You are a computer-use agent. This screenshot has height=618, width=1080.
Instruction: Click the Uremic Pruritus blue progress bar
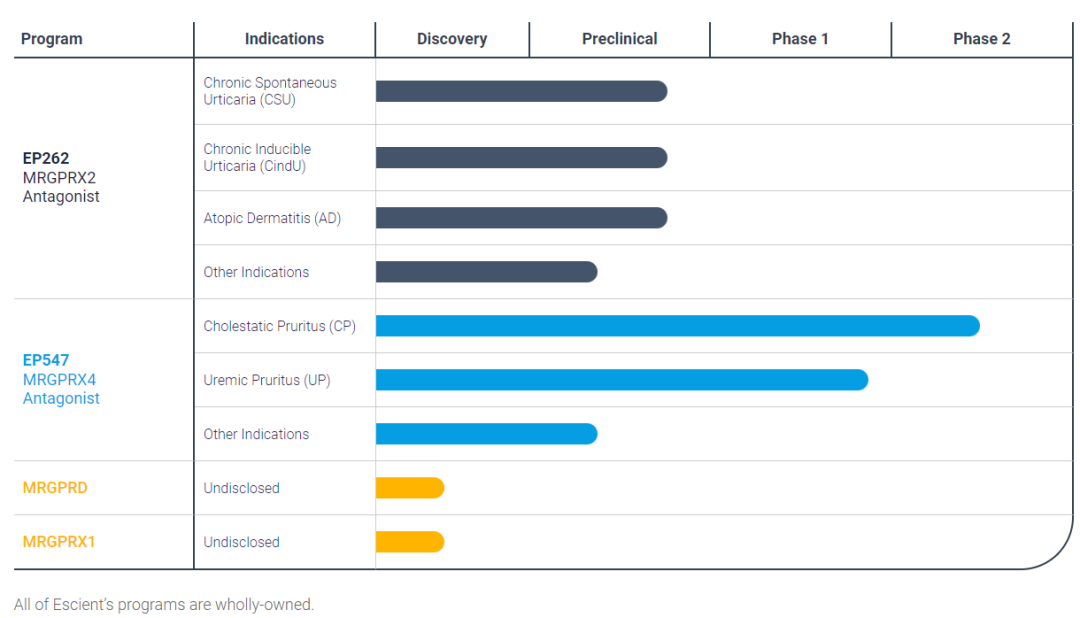click(x=621, y=380)
